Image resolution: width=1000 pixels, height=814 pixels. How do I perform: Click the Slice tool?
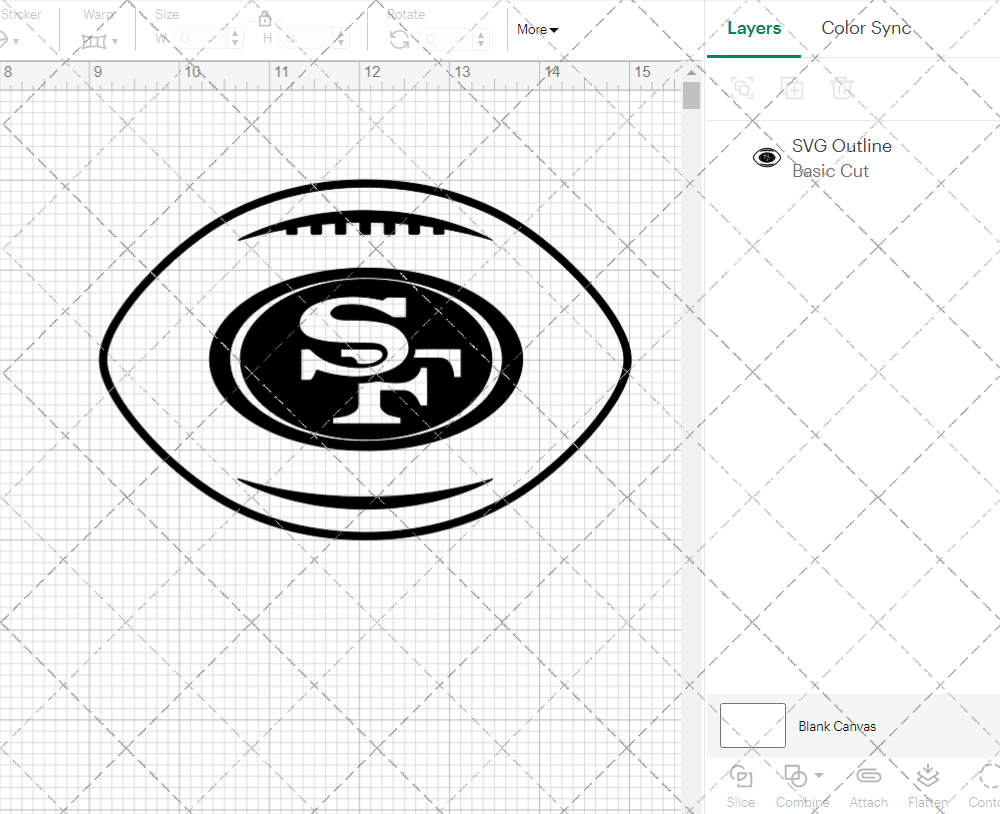point(740,787)
